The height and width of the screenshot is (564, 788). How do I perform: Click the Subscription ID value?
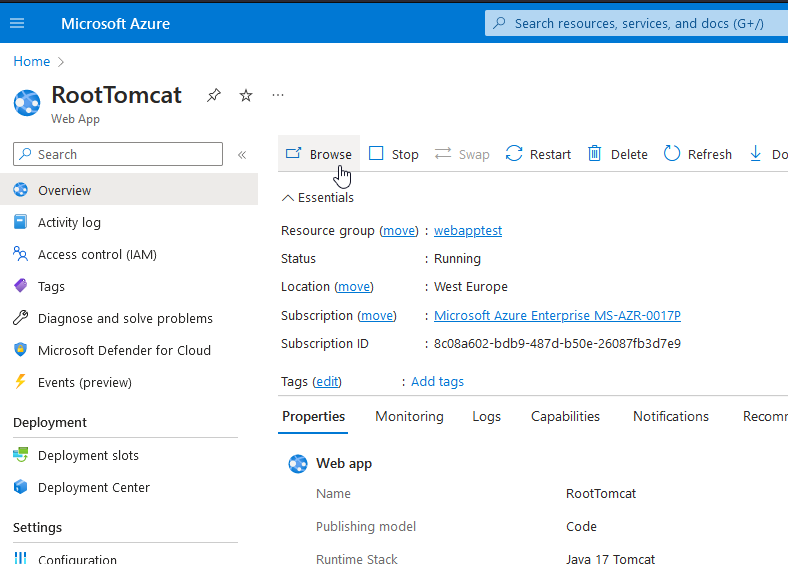coord(557,344)
